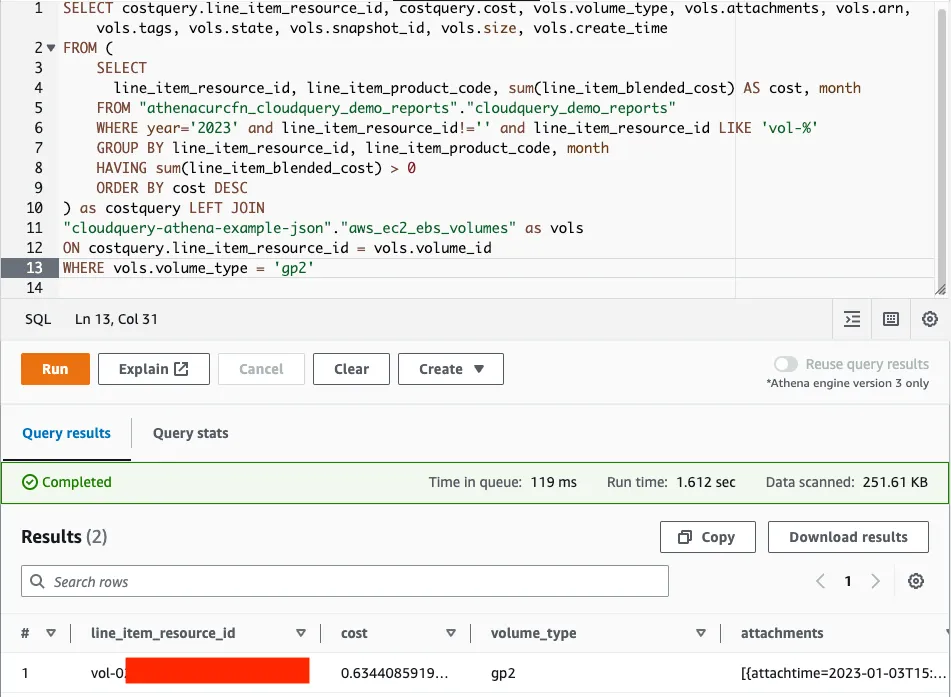Click cloudquery_demo_reports table name line 5
The image size is (951, 697).
(x=571, y=108)
